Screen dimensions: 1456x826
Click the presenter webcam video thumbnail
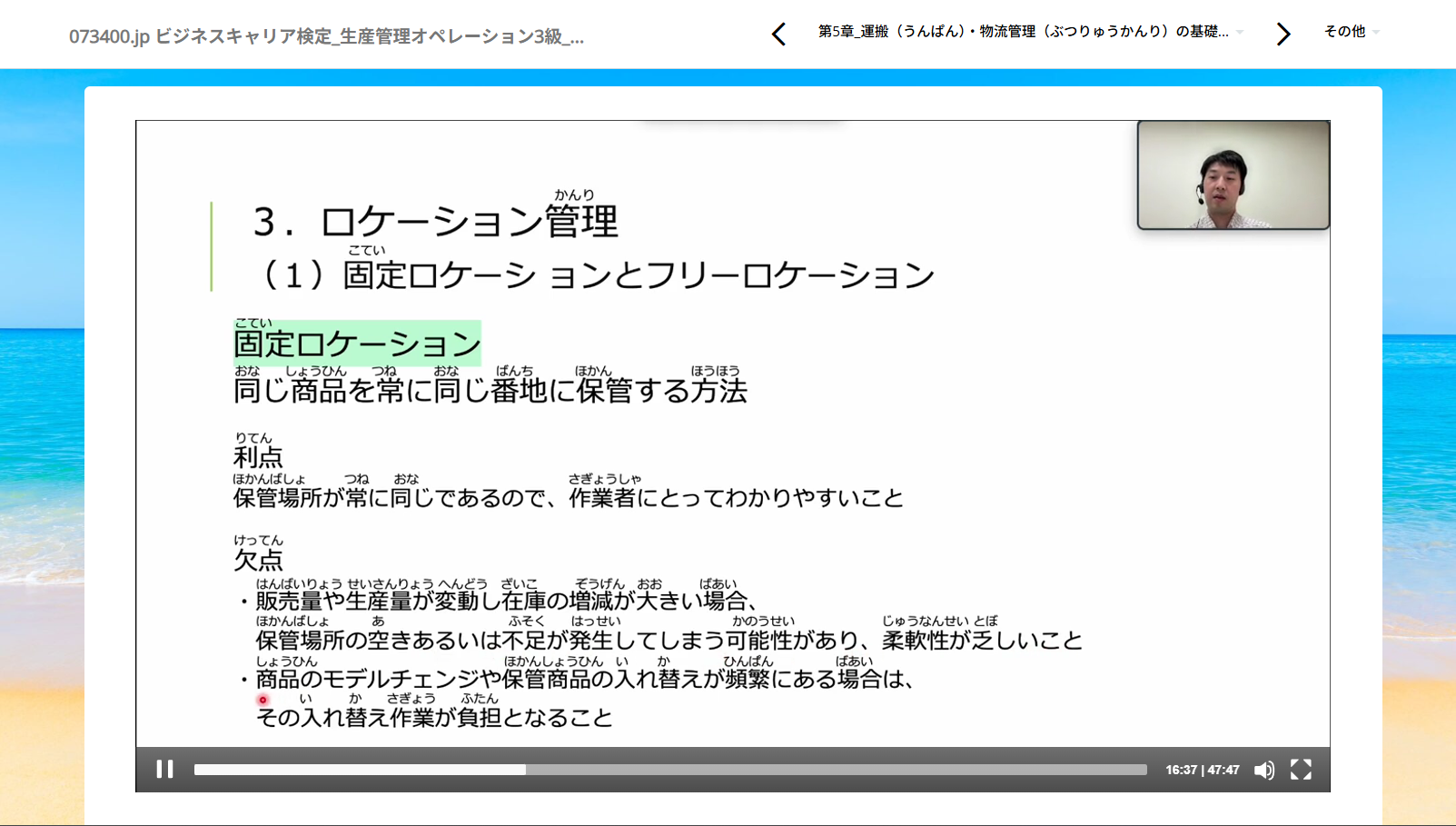point(1232,175)
